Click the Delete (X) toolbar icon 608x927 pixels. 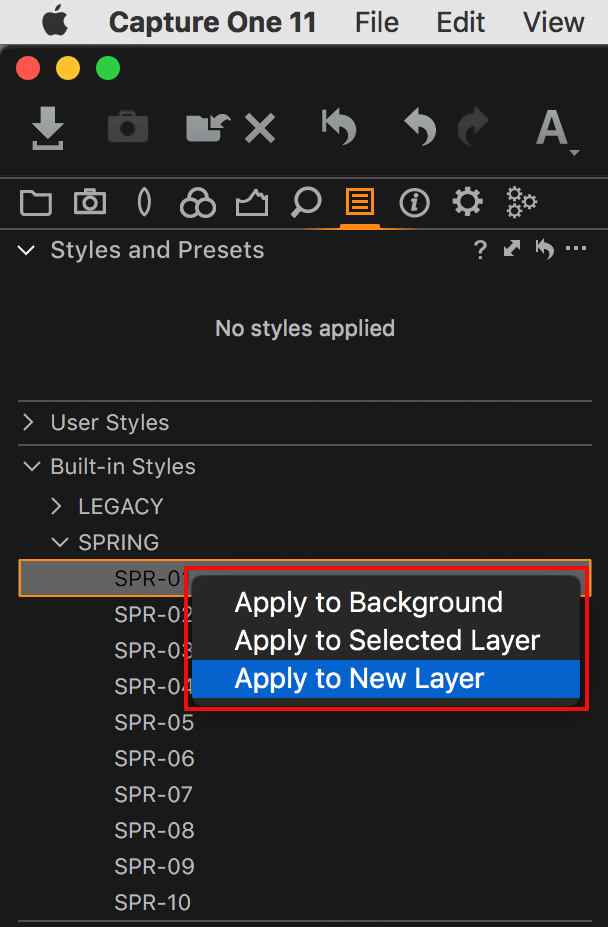point(260,128)
